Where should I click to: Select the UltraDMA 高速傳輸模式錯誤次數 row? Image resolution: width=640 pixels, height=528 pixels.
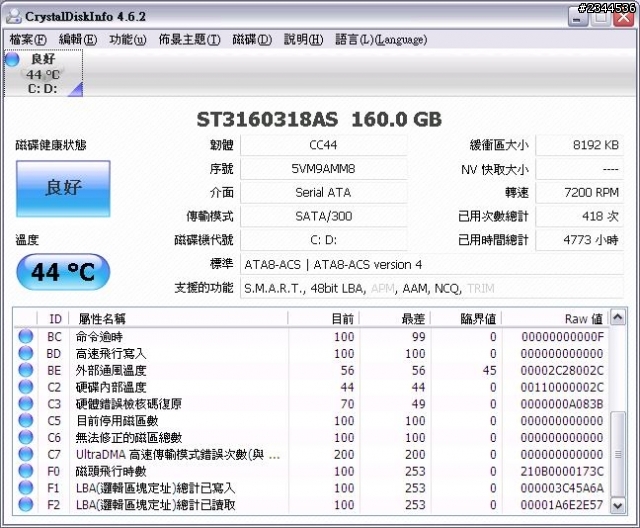(x=311, y=454)
